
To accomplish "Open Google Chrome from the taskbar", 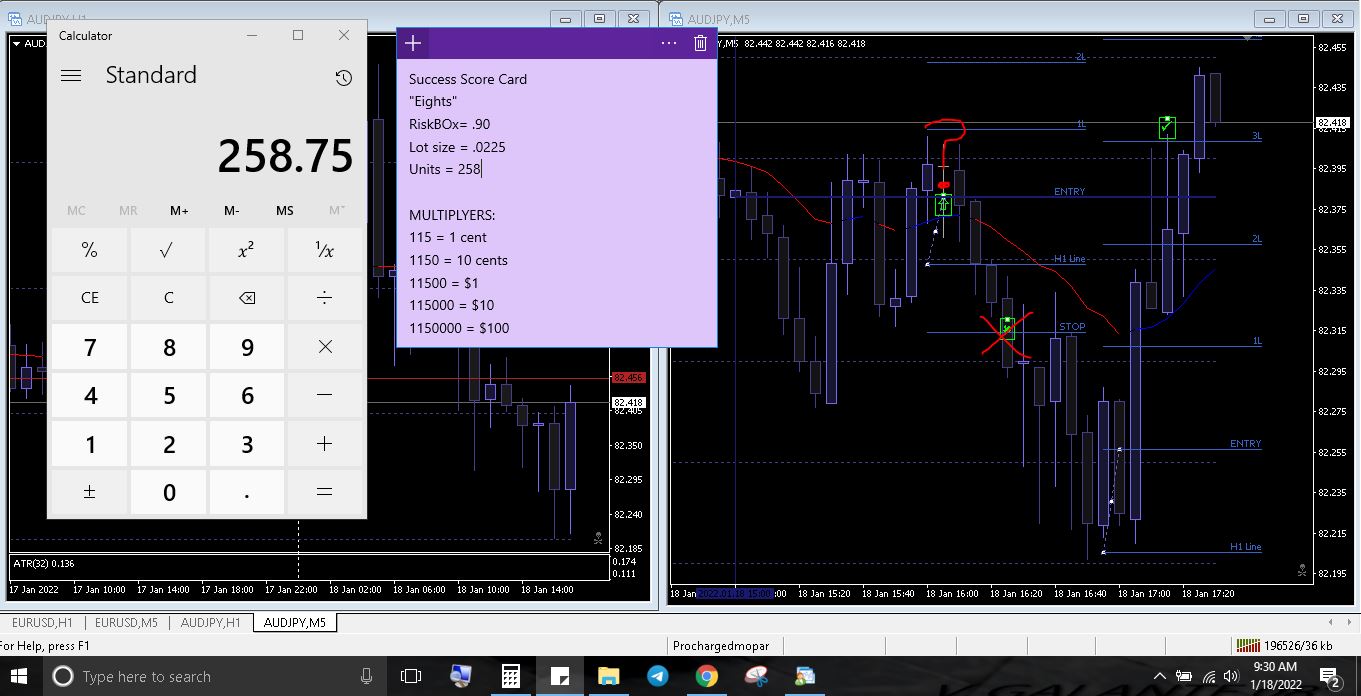I will (706, 677).
